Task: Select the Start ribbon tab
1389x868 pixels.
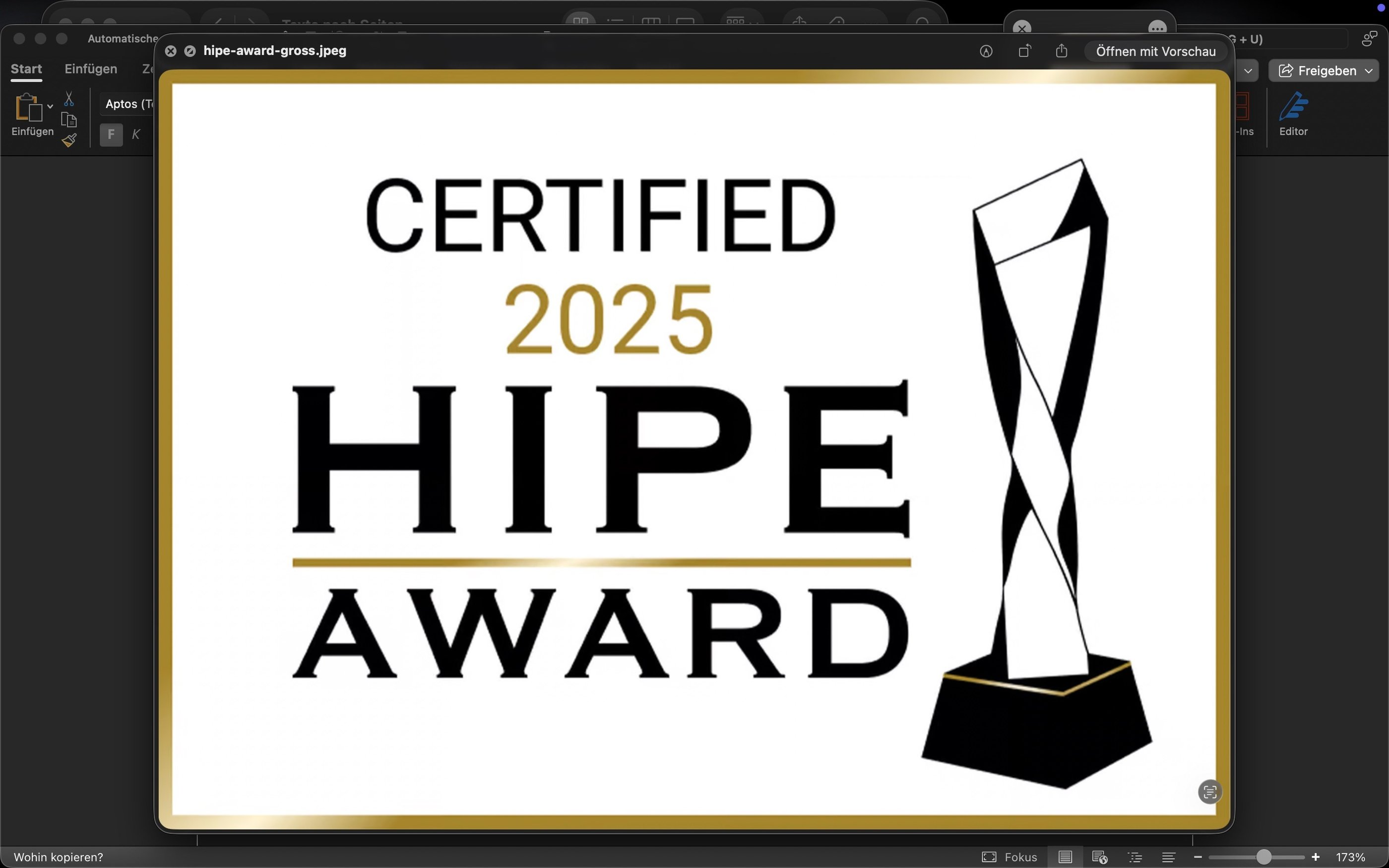Action: (26, 69)
